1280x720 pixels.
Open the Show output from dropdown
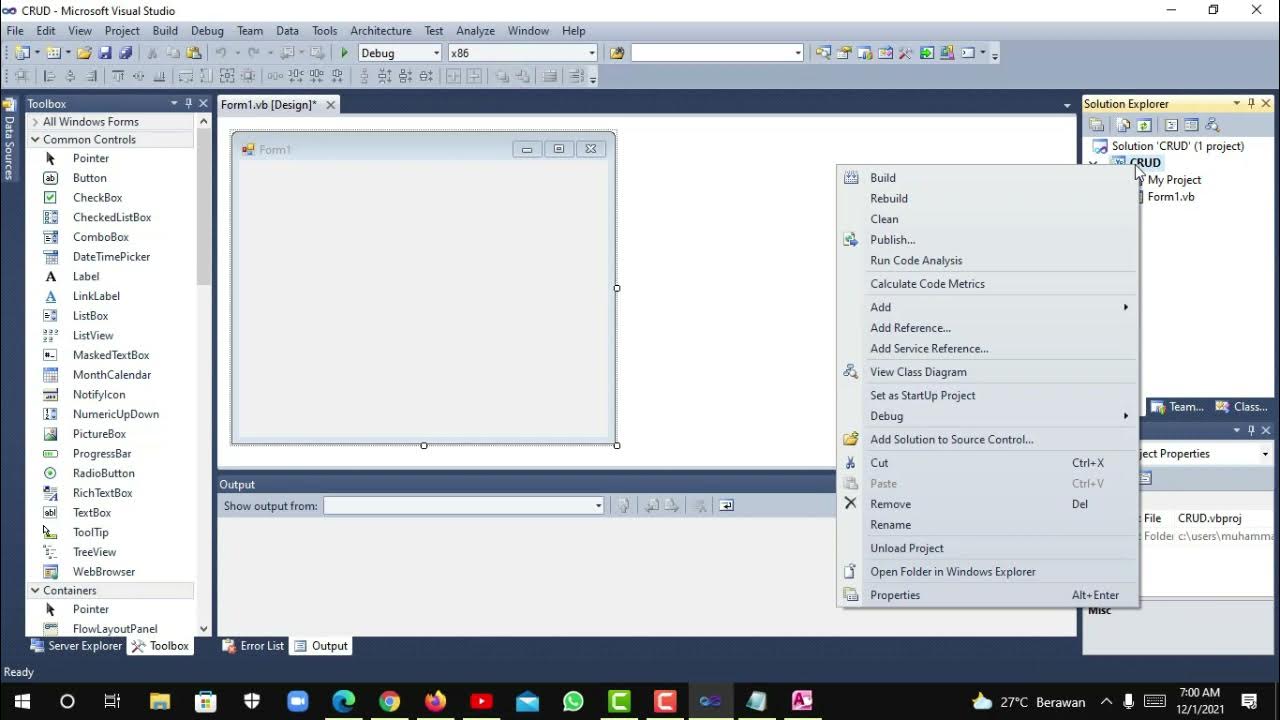coord(598,506)
